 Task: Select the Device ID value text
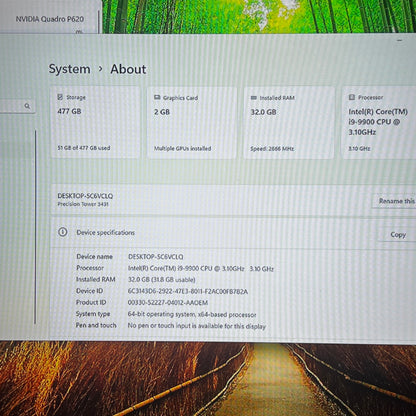[x=188, y=291]
